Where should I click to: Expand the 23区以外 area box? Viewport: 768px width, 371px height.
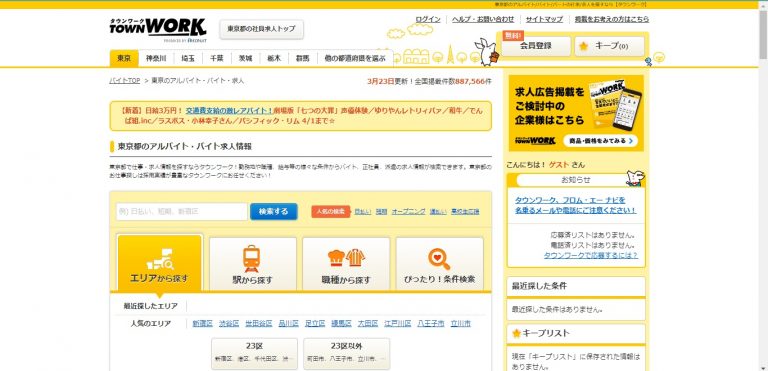(x=346, y=353)
